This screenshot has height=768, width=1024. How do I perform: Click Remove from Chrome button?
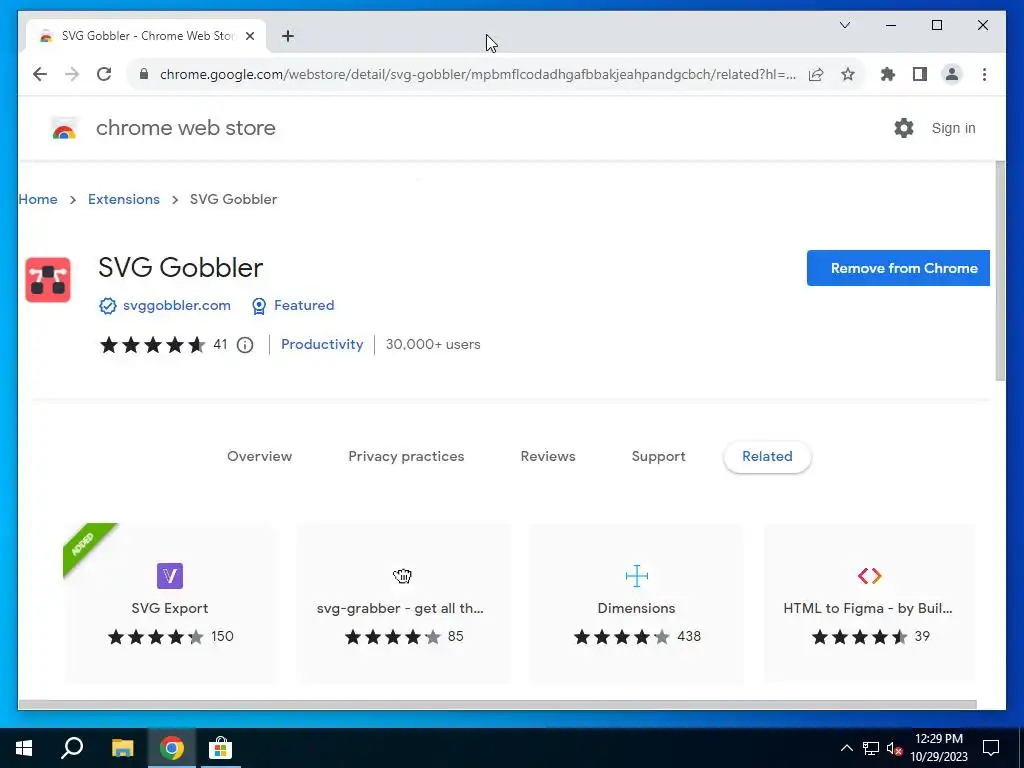[898, 268]
